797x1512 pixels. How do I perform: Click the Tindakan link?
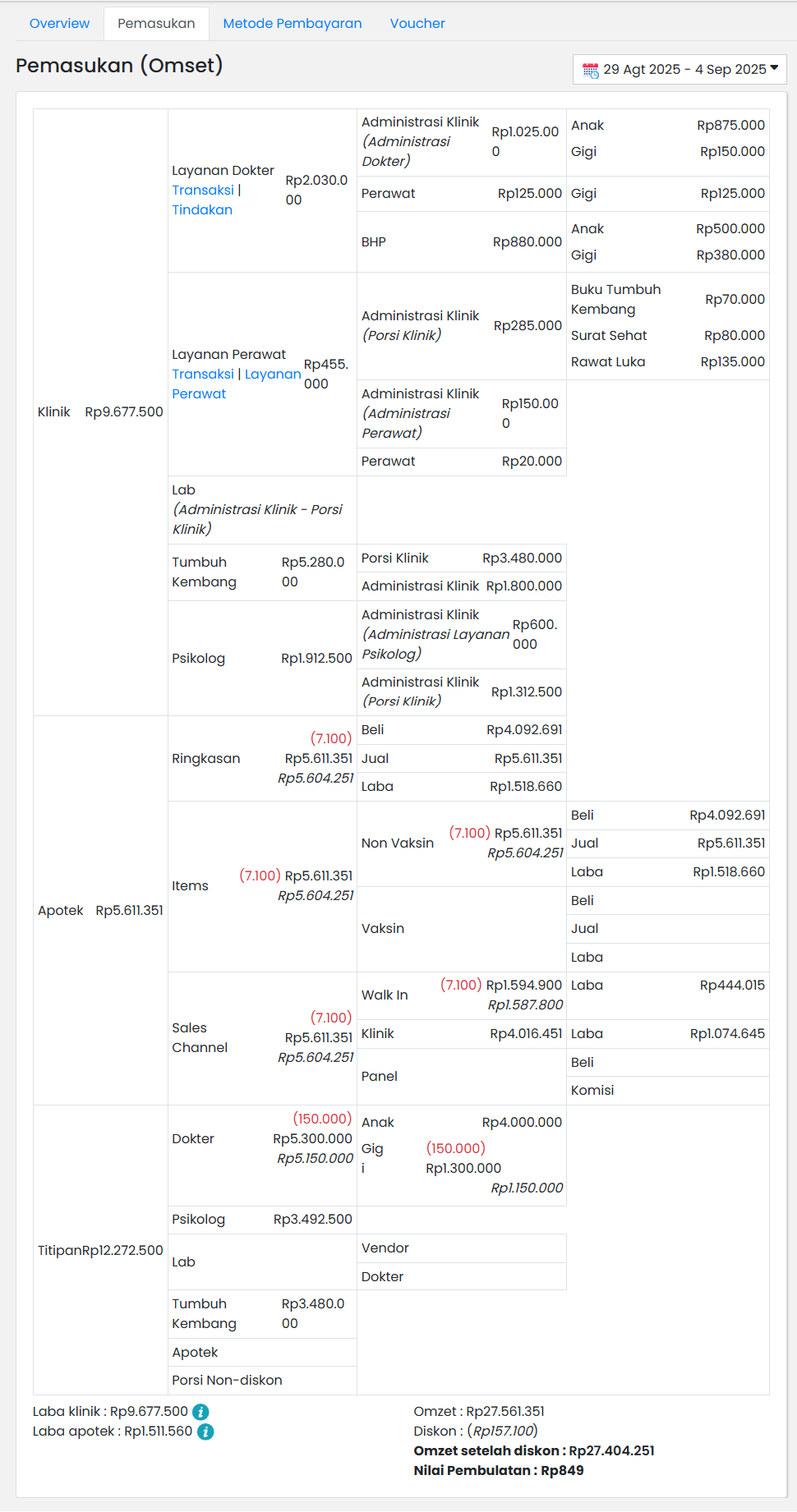tap(202, 209)
